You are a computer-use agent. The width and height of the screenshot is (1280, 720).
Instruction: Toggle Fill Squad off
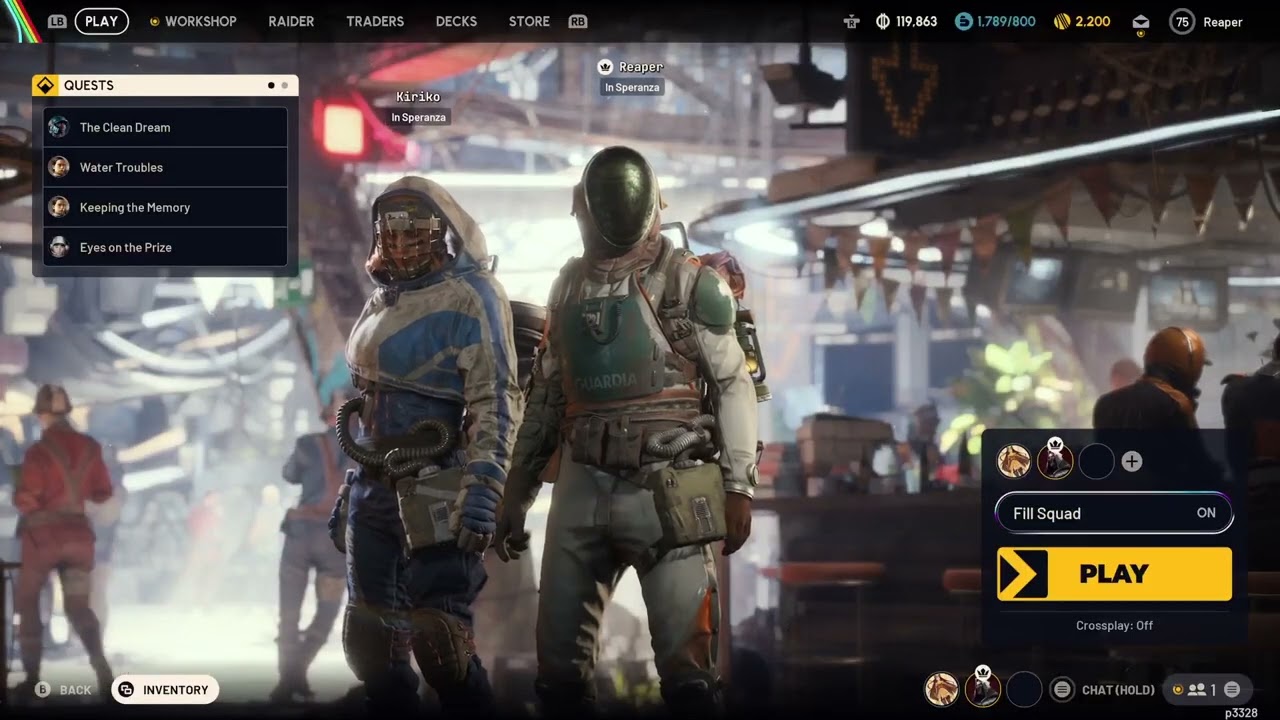pyautogui.click(x=1115, y=513)
